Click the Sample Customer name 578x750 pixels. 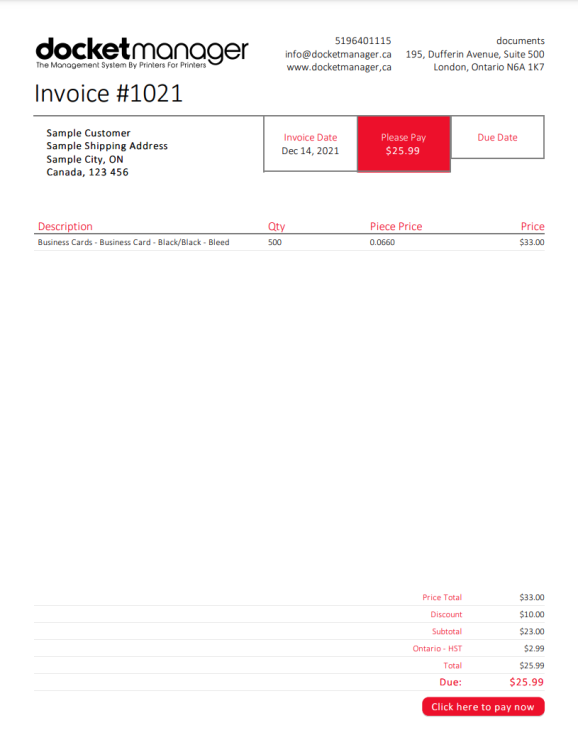88,133
